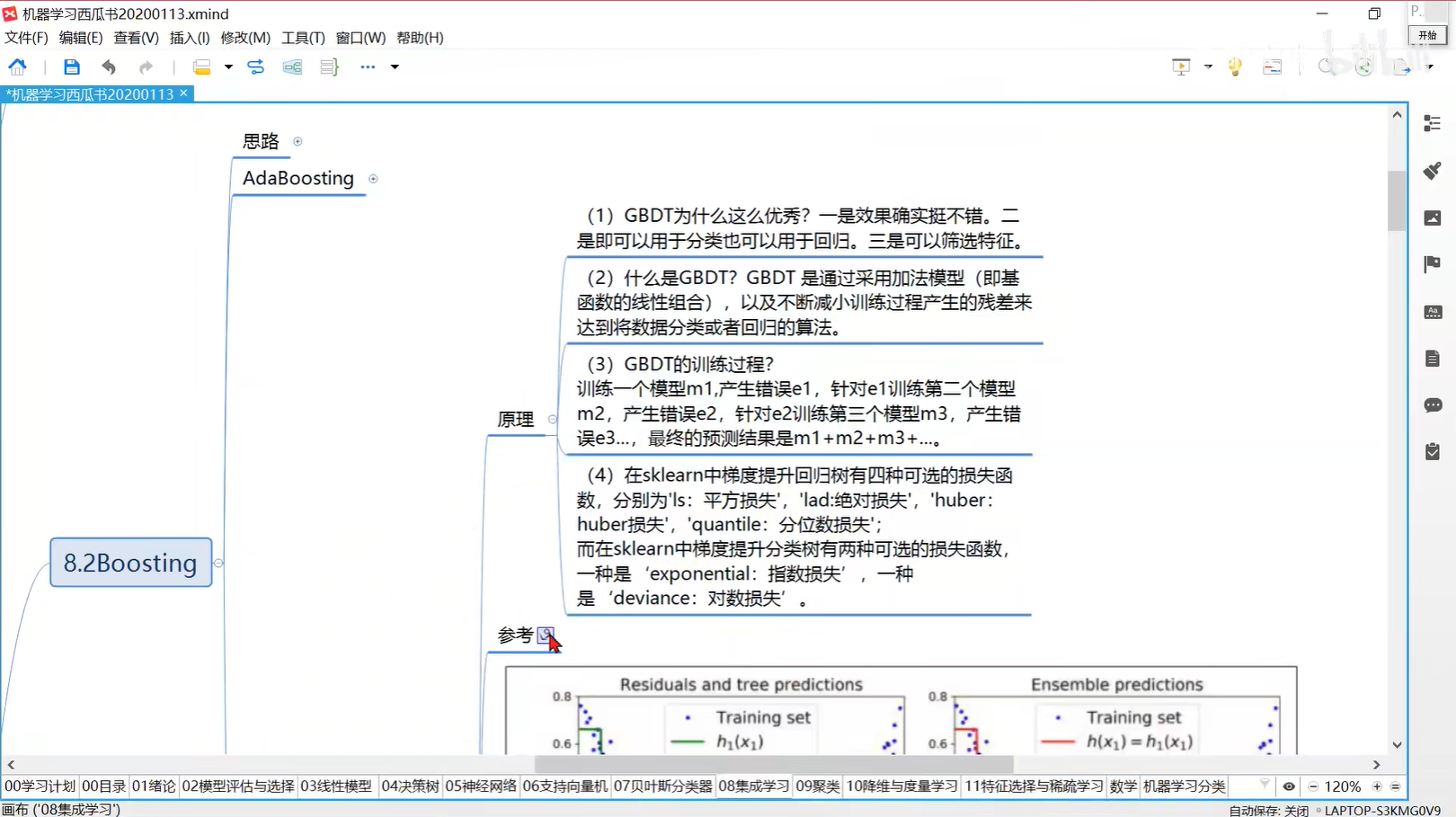
Task: Insert a summary bracket
Action: click(329, 67)
